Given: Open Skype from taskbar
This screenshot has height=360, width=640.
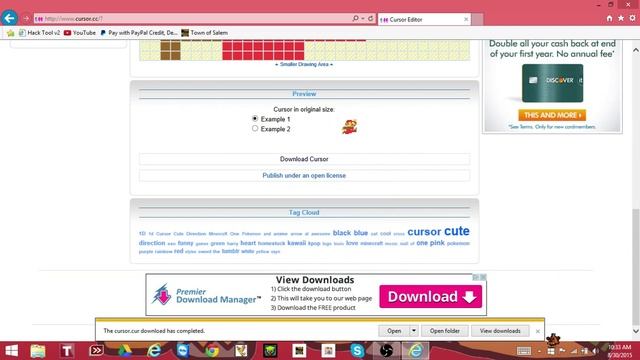Looking at the screenshot, I should point(357,351).
